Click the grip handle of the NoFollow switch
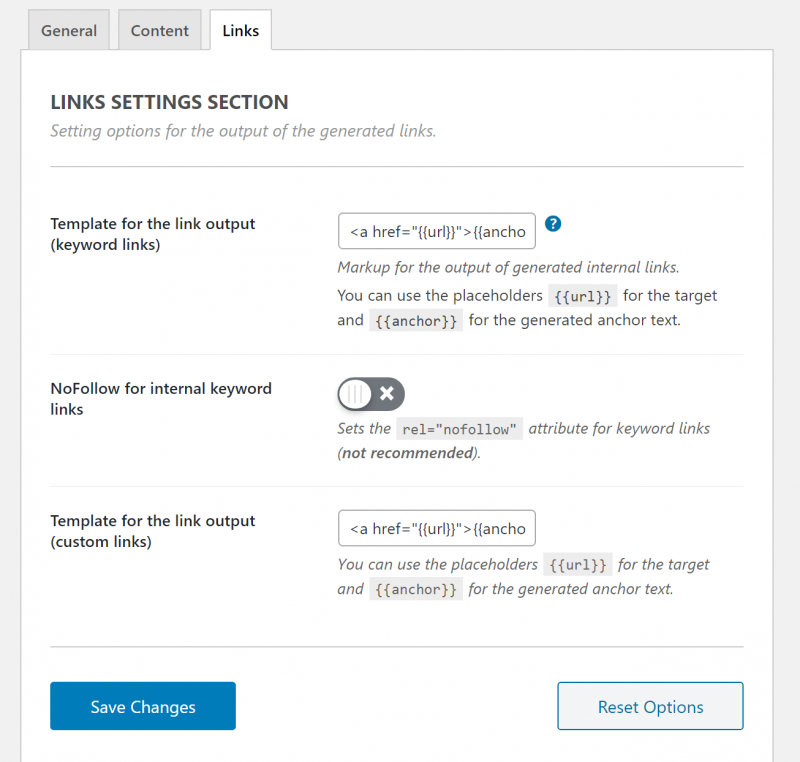This screenshot has height=762, width=800. (355, 394)
